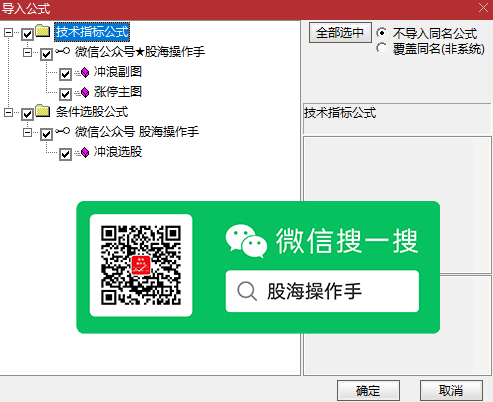Uncheck the 涨停主图 checkbox
Screen dimensions: 493x402
(x=65, y=94)
